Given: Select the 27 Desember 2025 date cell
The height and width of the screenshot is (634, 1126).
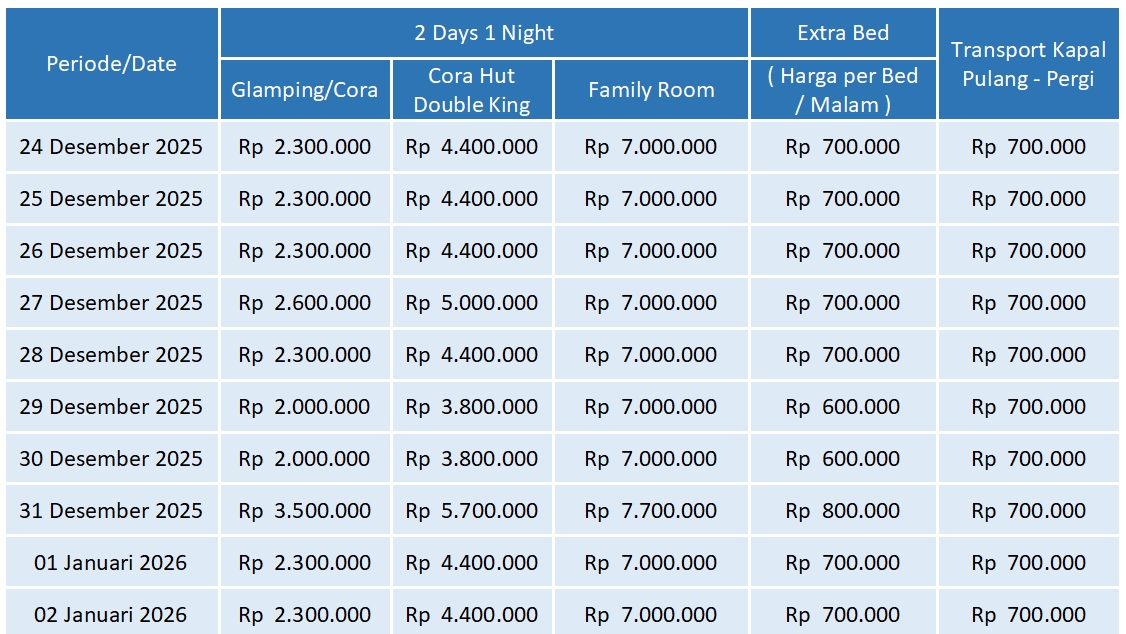Looking at the screenshot, I should click(111, 303).
